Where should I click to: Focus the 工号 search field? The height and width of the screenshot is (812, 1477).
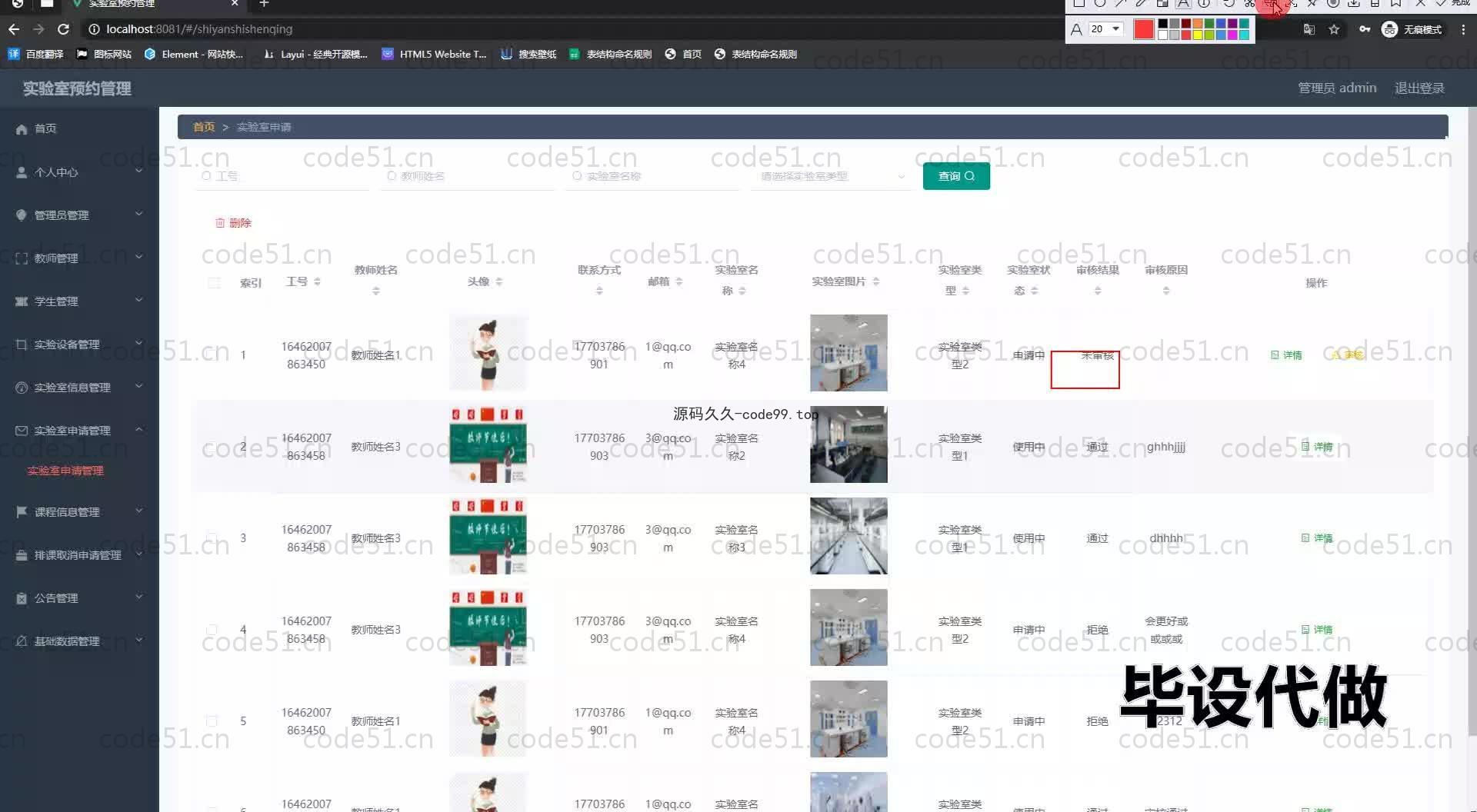(x=281, y=176)
